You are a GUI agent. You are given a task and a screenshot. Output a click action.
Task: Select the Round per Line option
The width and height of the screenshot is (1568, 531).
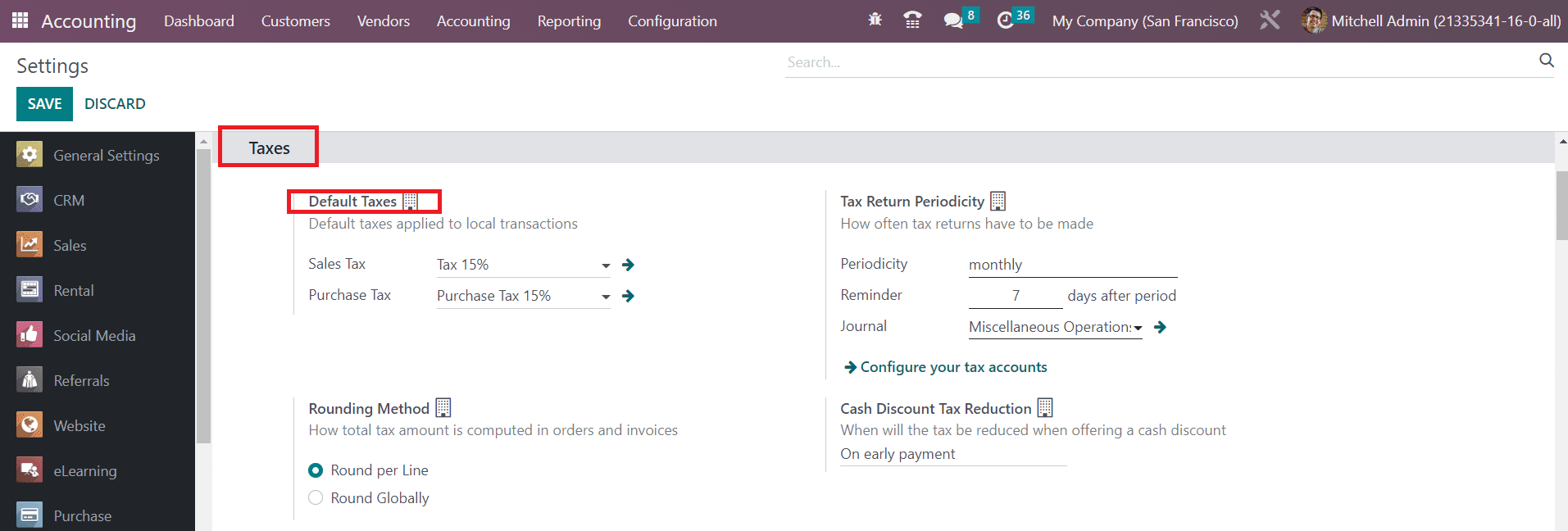[316, 470]
